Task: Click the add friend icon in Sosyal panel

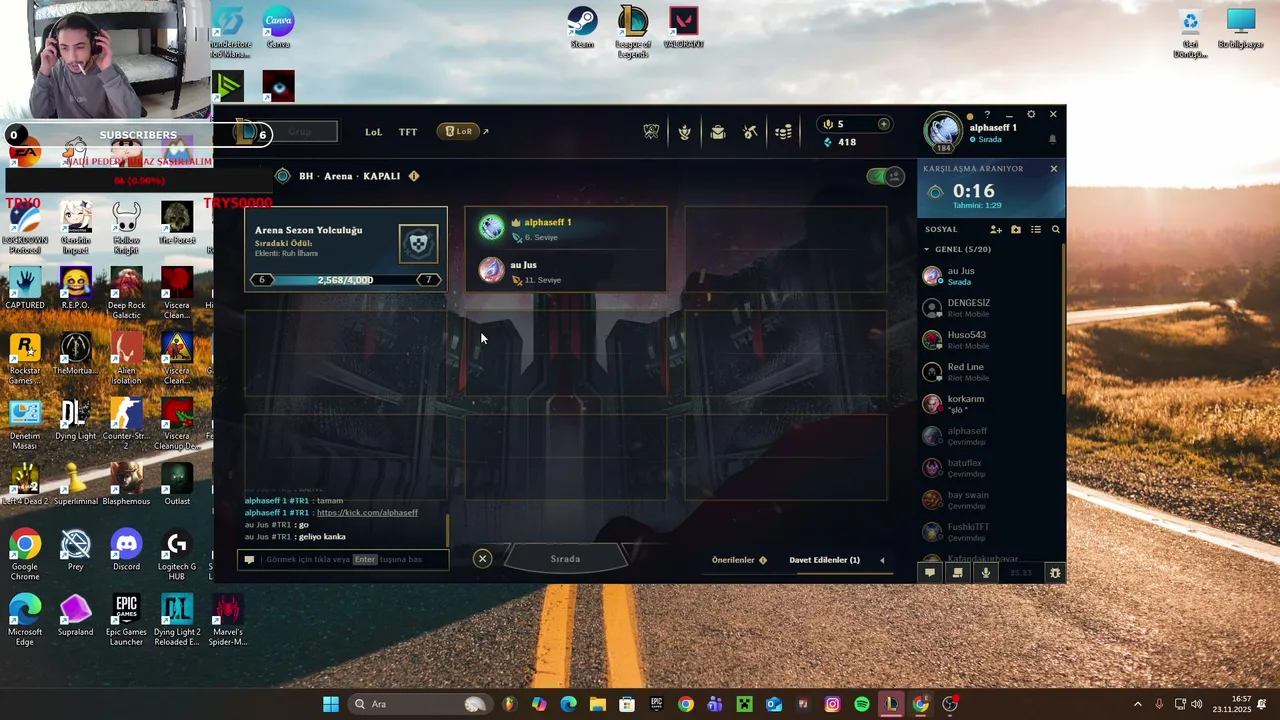Action: click(x=996, y=230)
